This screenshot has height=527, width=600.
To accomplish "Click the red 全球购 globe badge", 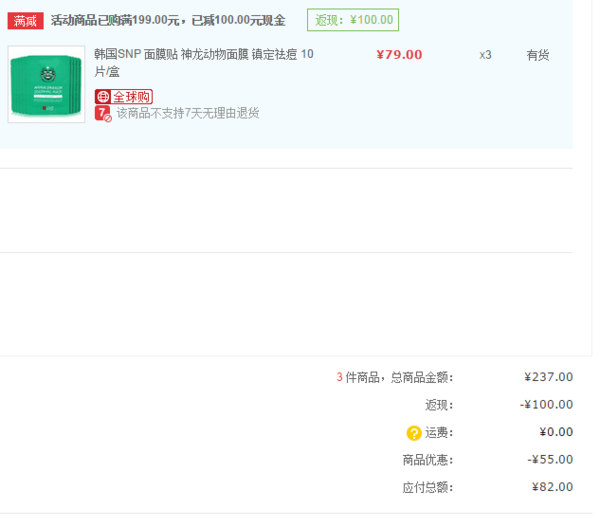I will click(123, 96).
